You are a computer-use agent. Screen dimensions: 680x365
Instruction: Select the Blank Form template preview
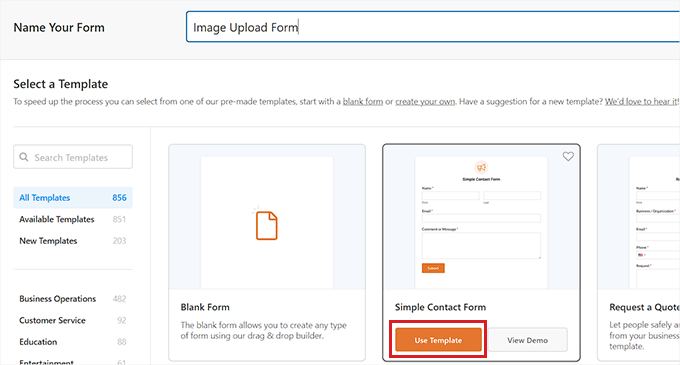(x=267, y=217)
